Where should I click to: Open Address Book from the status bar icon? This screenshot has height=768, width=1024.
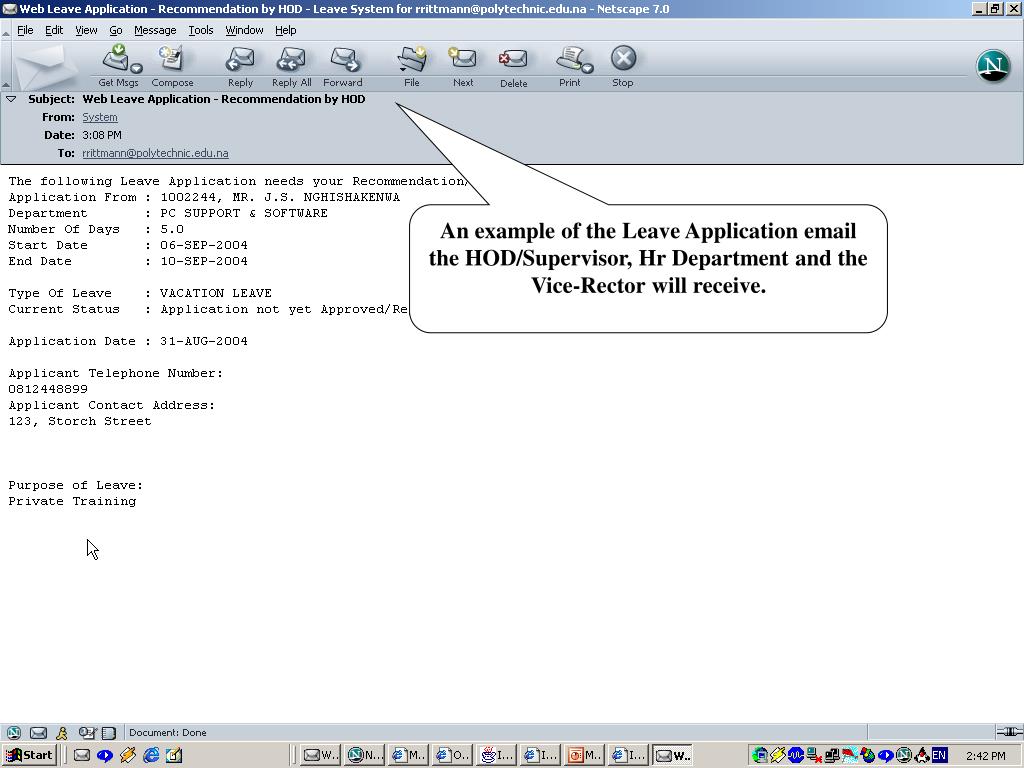108,733
